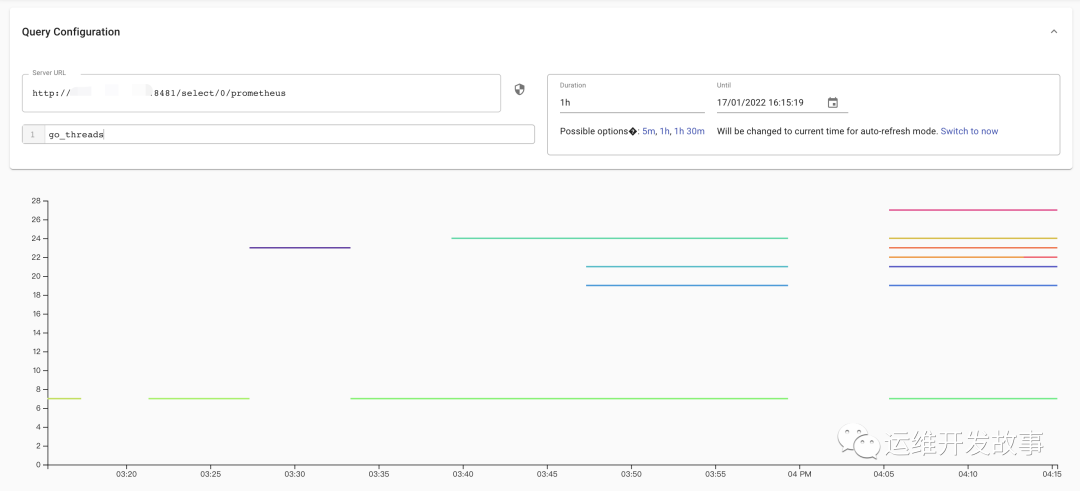Viewport: 1080px width, 491px height.
Task: Click the light blue line at 21
Action: coord(687,267)
